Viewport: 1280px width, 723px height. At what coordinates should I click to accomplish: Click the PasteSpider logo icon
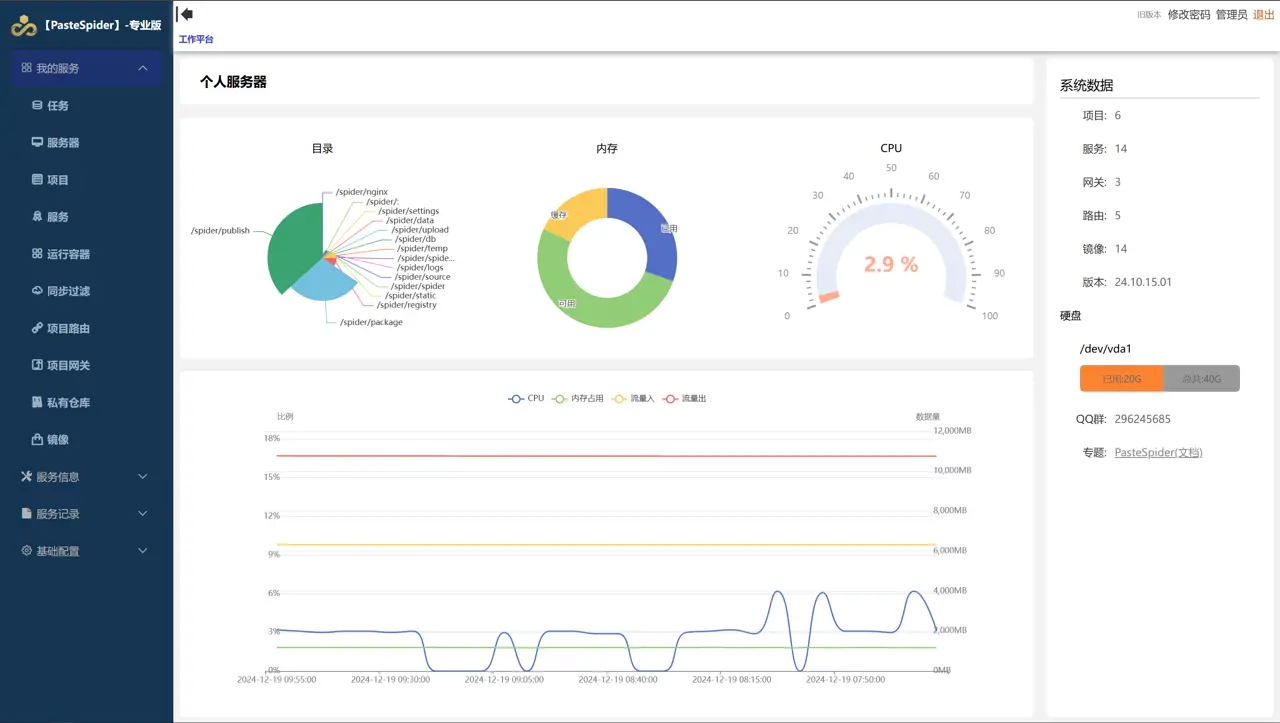pos(24,25)
